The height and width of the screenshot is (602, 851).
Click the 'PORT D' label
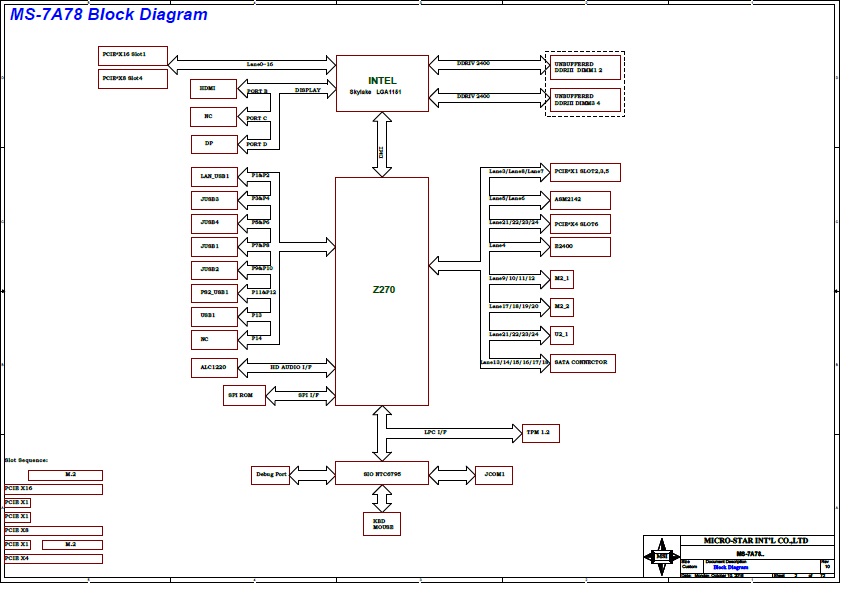[x=257, y=144]
